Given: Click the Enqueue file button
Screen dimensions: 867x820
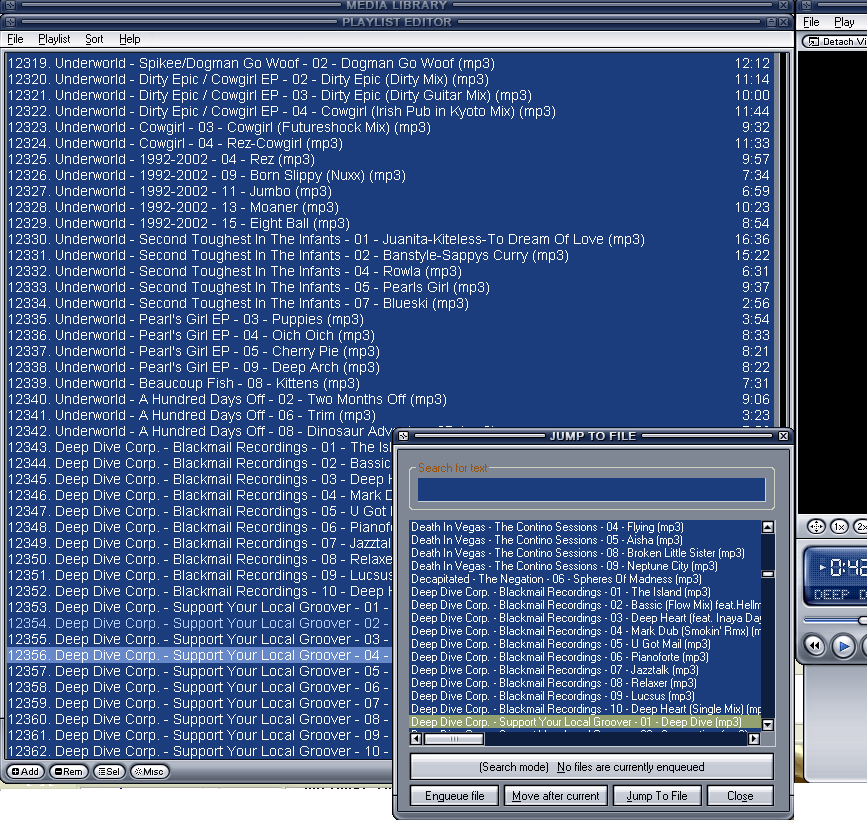Looking at the screenshot, I should pyautogui.click(x=455, y=796).
